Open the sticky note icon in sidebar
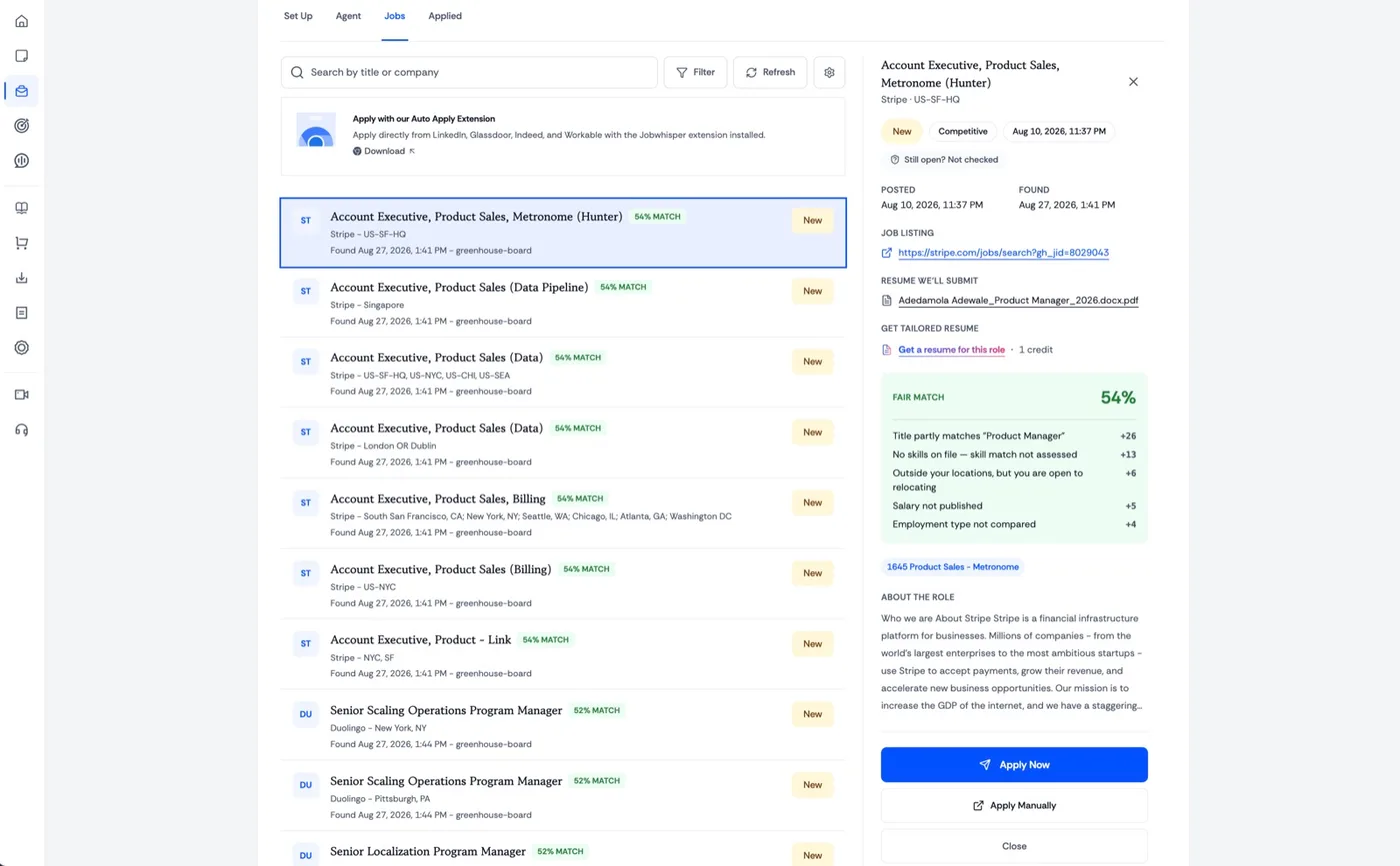1400x866 pixels. point(22,56)
